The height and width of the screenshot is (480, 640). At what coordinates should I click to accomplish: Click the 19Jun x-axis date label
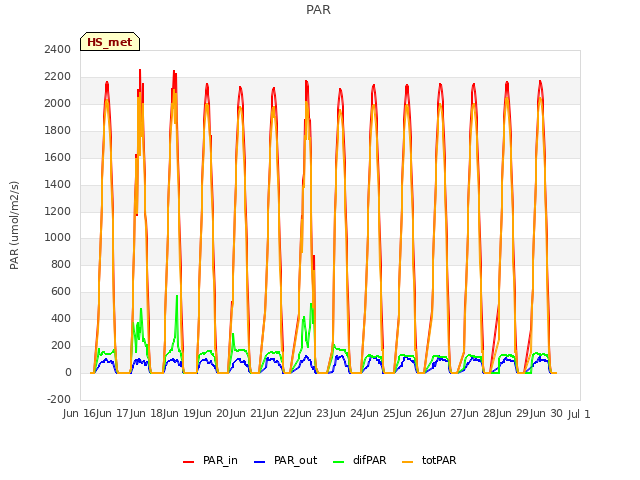coord(197,414)
